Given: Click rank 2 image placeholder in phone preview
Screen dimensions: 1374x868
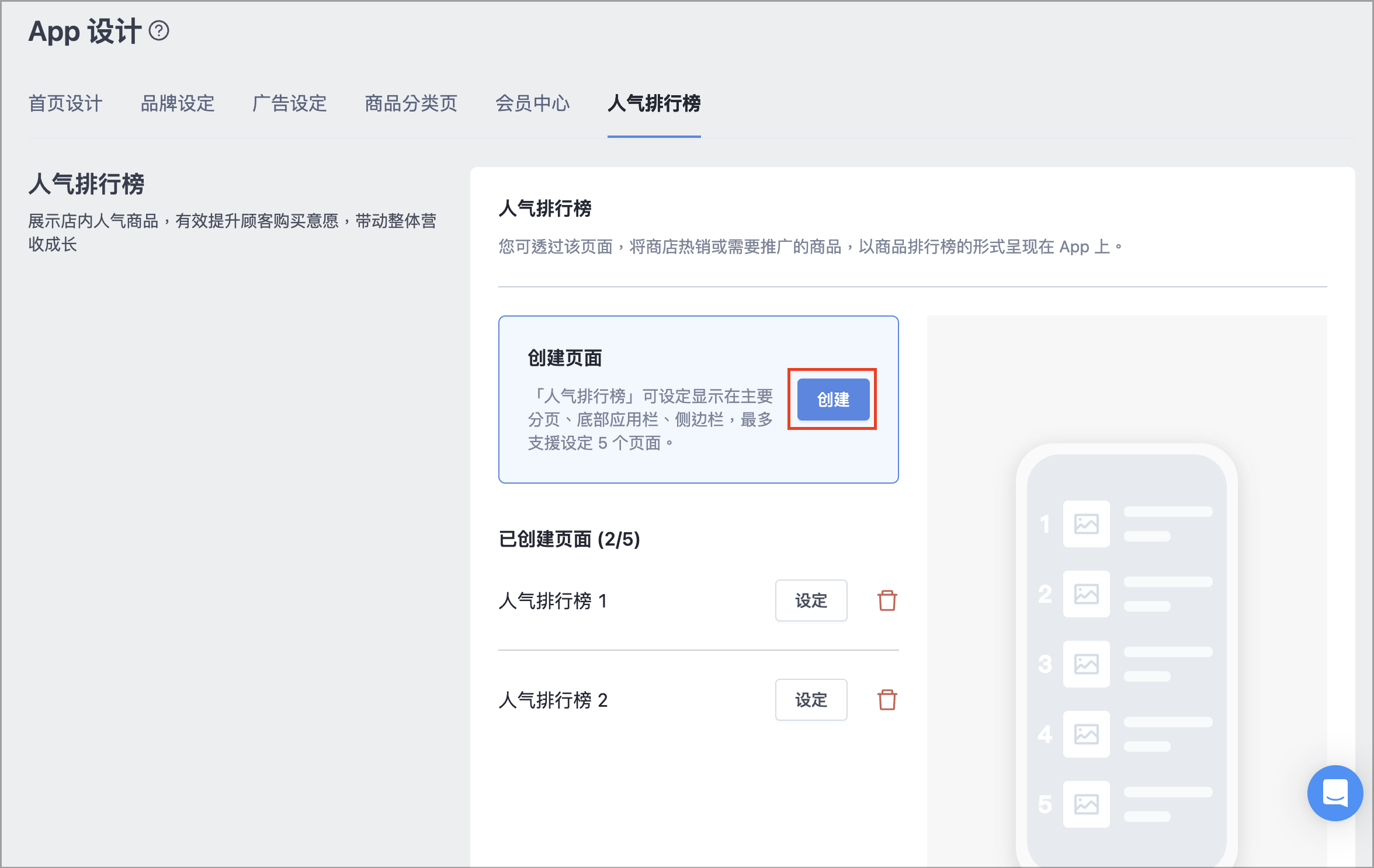Looking at the screenshot, I should point(1086,594).
